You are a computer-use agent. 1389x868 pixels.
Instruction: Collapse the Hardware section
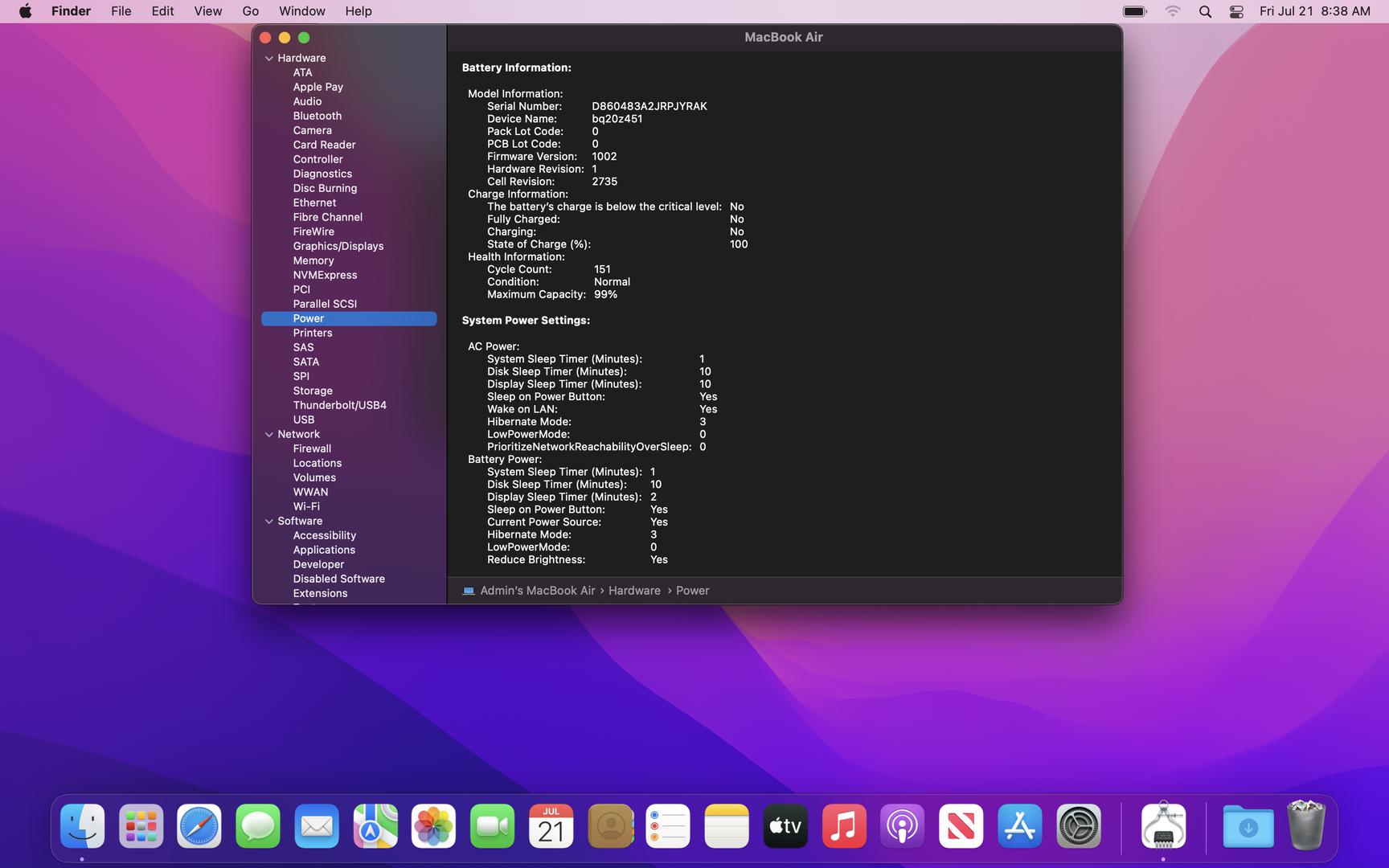point(269,58)
